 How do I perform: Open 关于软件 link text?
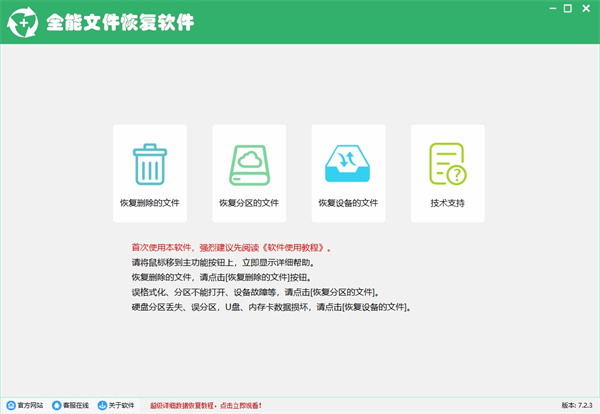pyautogui.click(x=121, y=405)
